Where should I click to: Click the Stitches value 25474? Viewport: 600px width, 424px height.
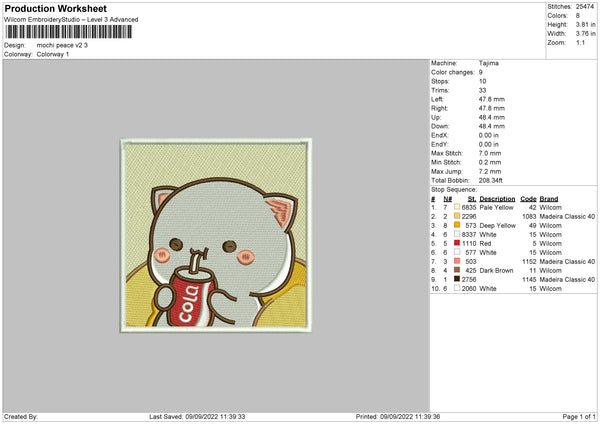tap(585, 7)
